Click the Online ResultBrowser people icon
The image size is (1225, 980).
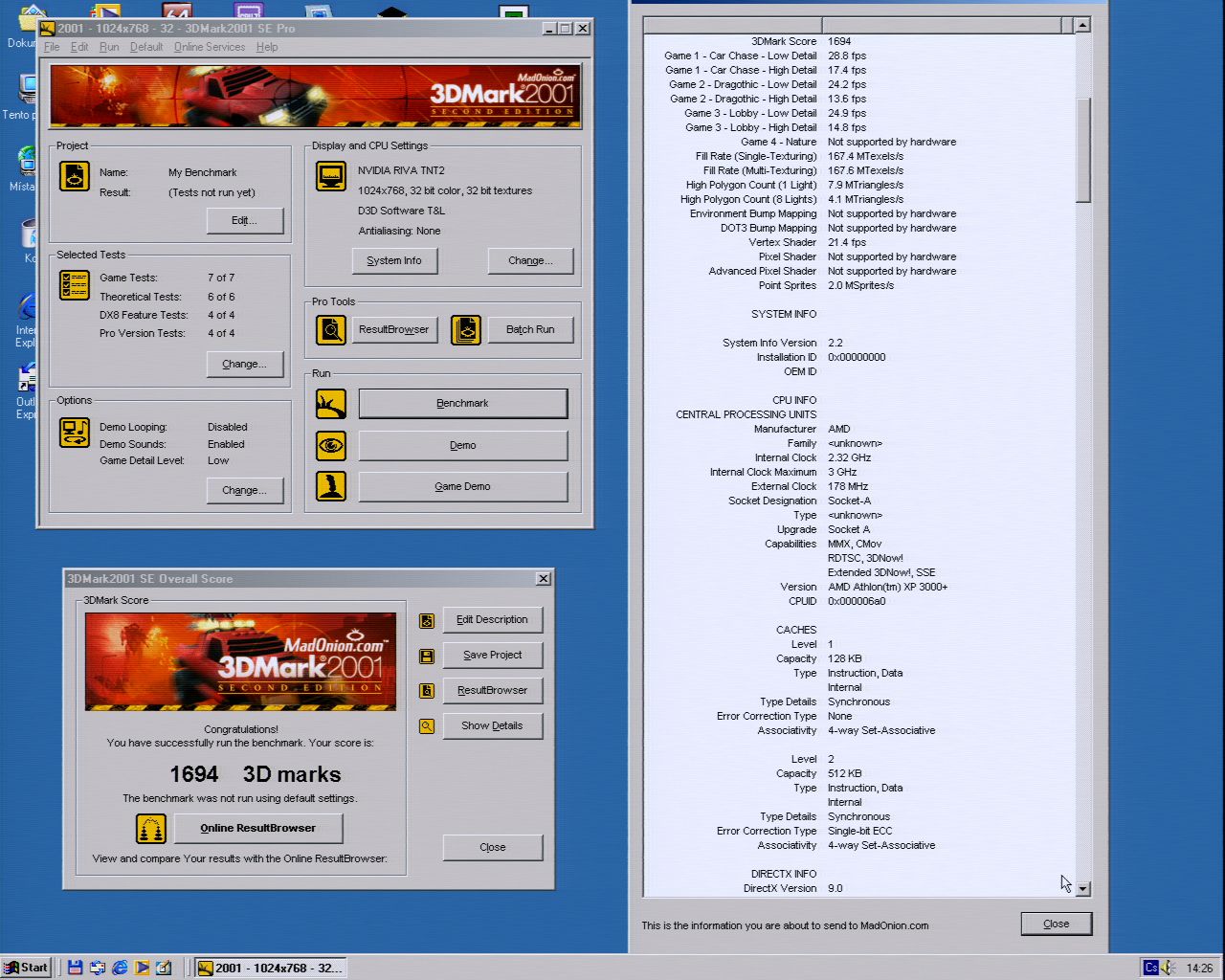(x=151, y=829)
